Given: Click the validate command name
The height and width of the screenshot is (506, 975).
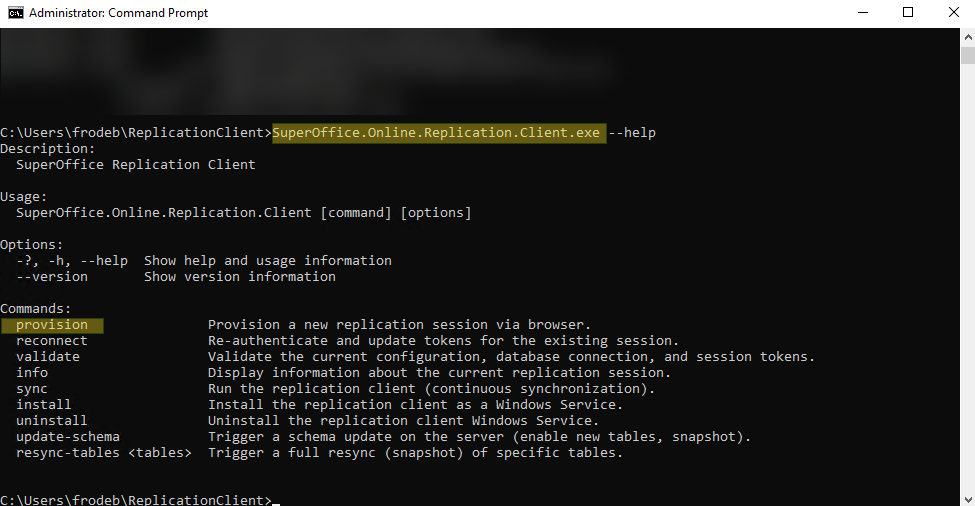Looking at the screenshot, I should click(48, 357).
